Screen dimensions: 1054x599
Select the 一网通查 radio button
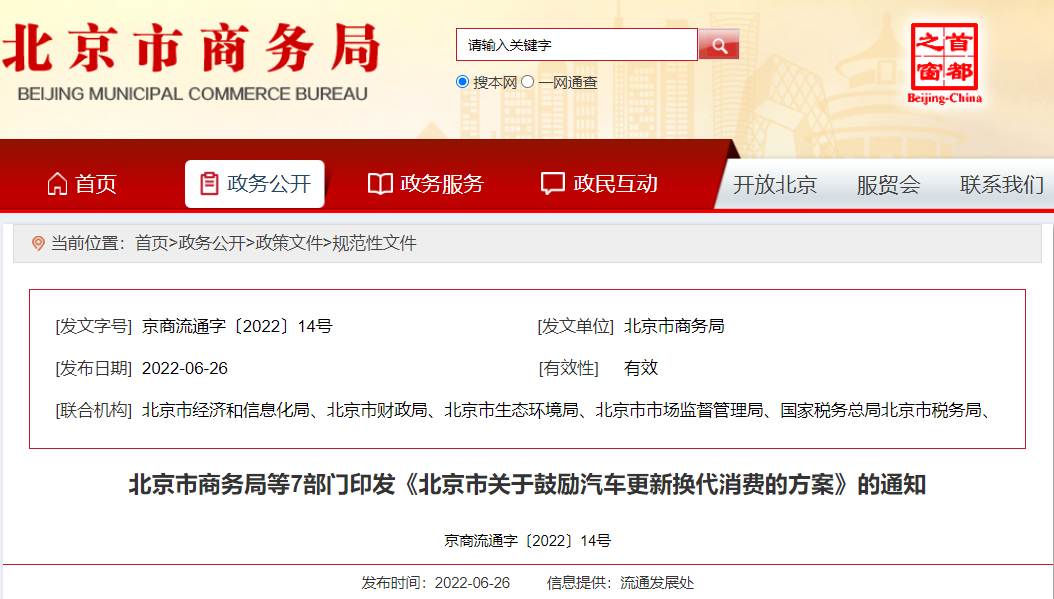tap(527, 82)
